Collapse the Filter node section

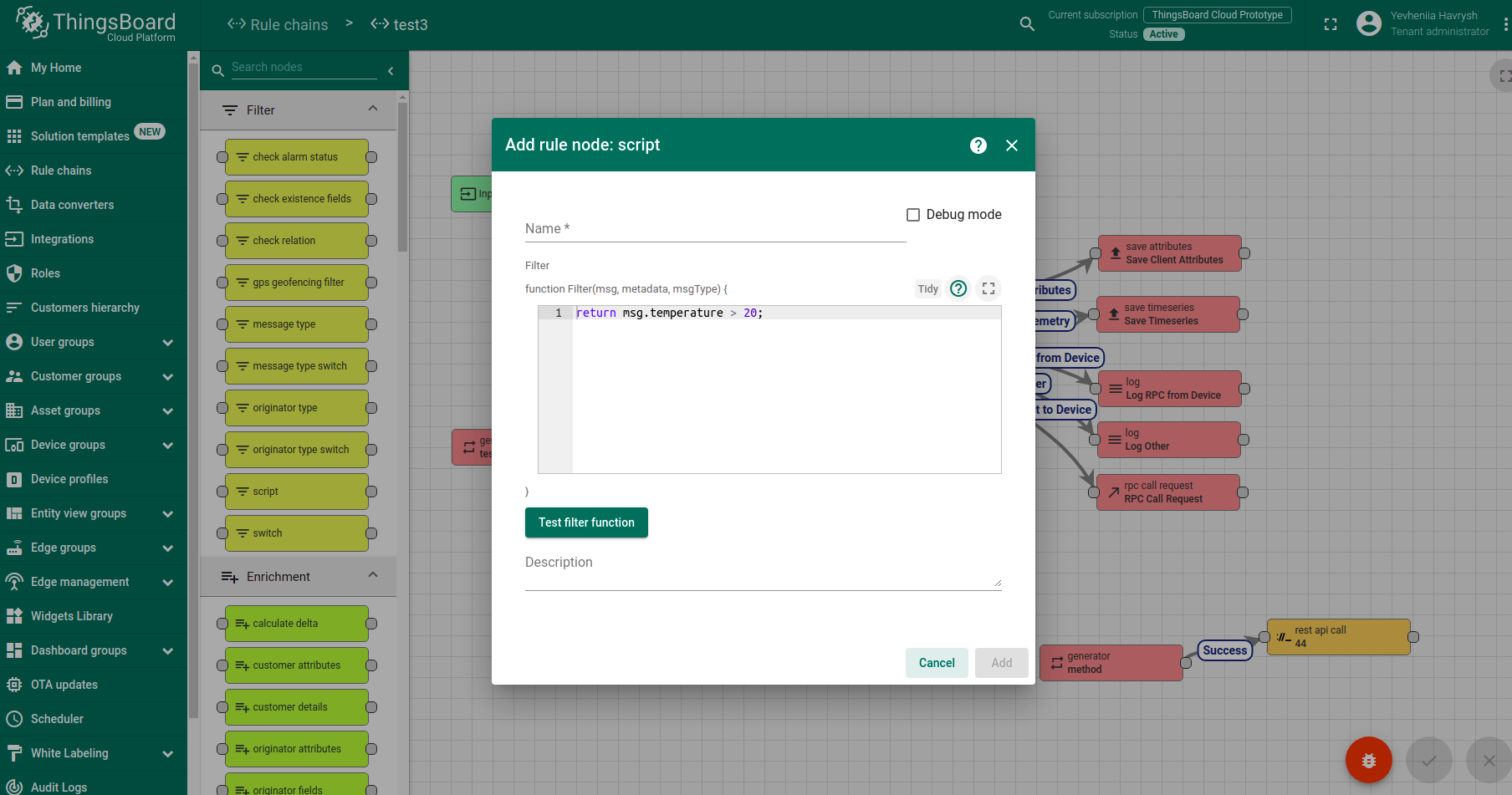[373, 109]
